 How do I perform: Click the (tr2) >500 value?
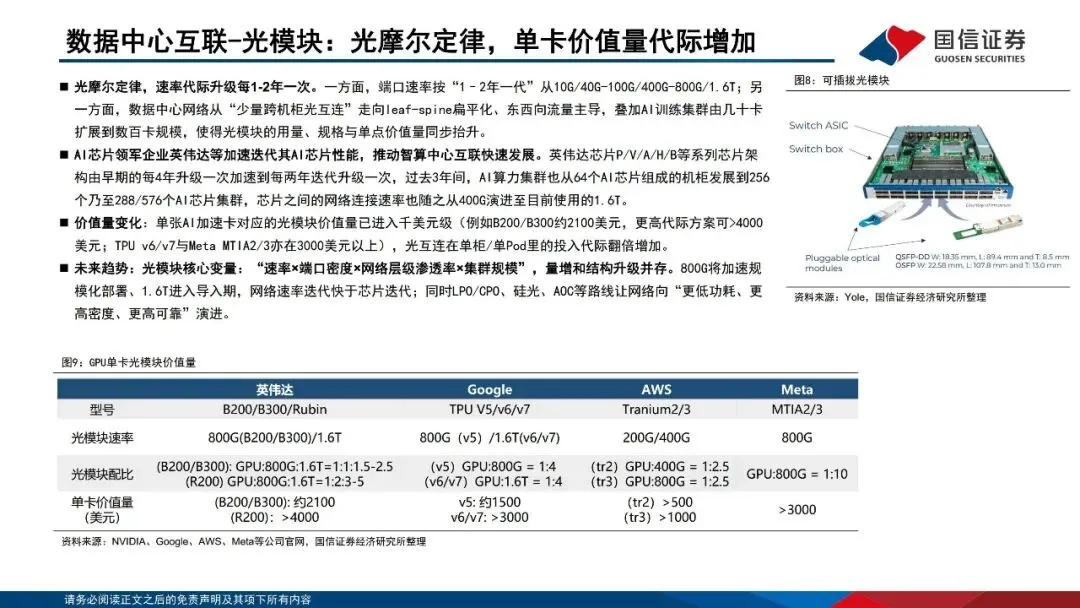click(659, 502)
